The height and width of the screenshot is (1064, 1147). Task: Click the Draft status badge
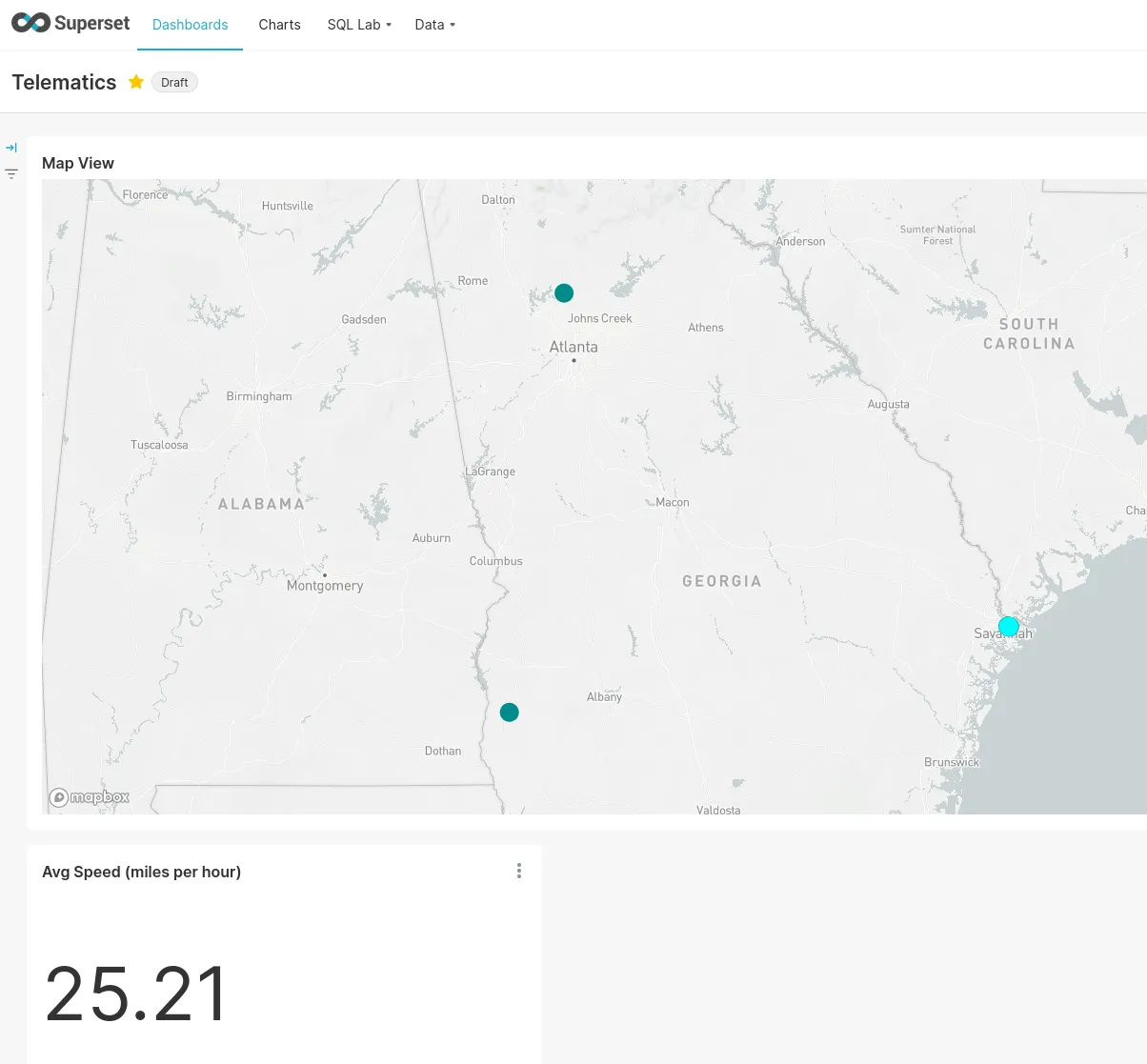[x=174, y=82]
